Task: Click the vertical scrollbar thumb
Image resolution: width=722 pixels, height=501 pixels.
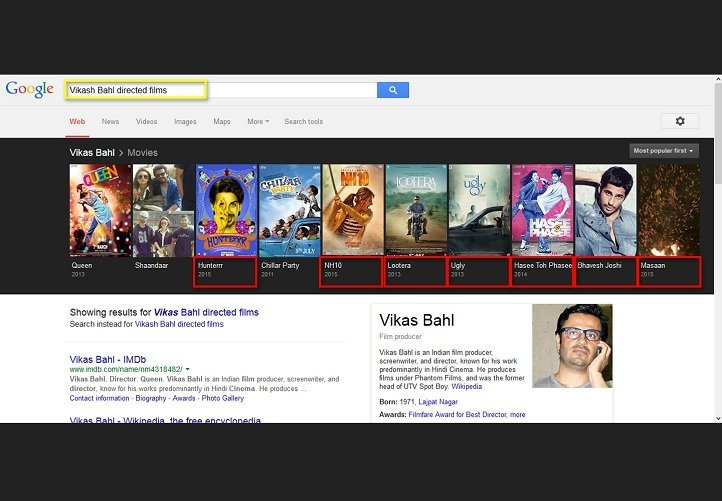Action: [718, 134]
